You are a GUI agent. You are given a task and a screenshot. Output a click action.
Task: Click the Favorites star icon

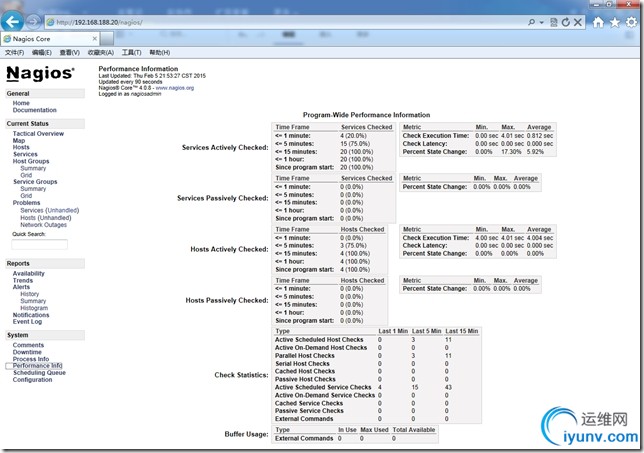(615, 22)
